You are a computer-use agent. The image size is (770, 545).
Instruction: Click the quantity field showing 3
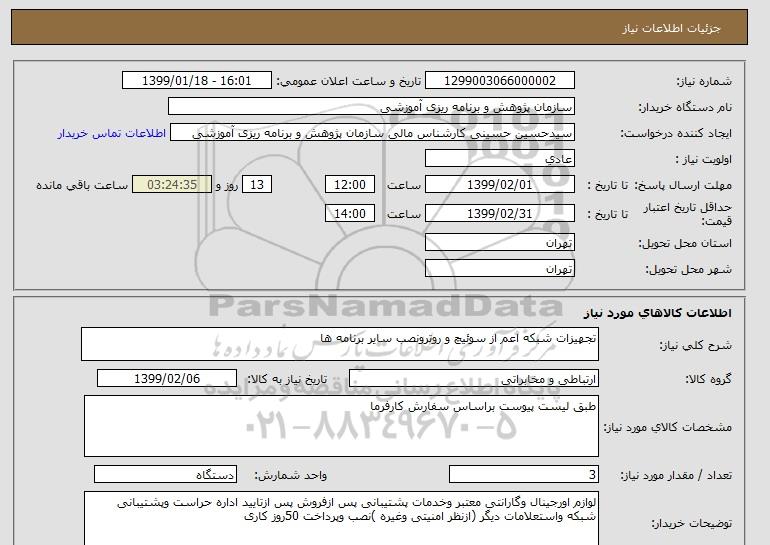tap(523, 474)
